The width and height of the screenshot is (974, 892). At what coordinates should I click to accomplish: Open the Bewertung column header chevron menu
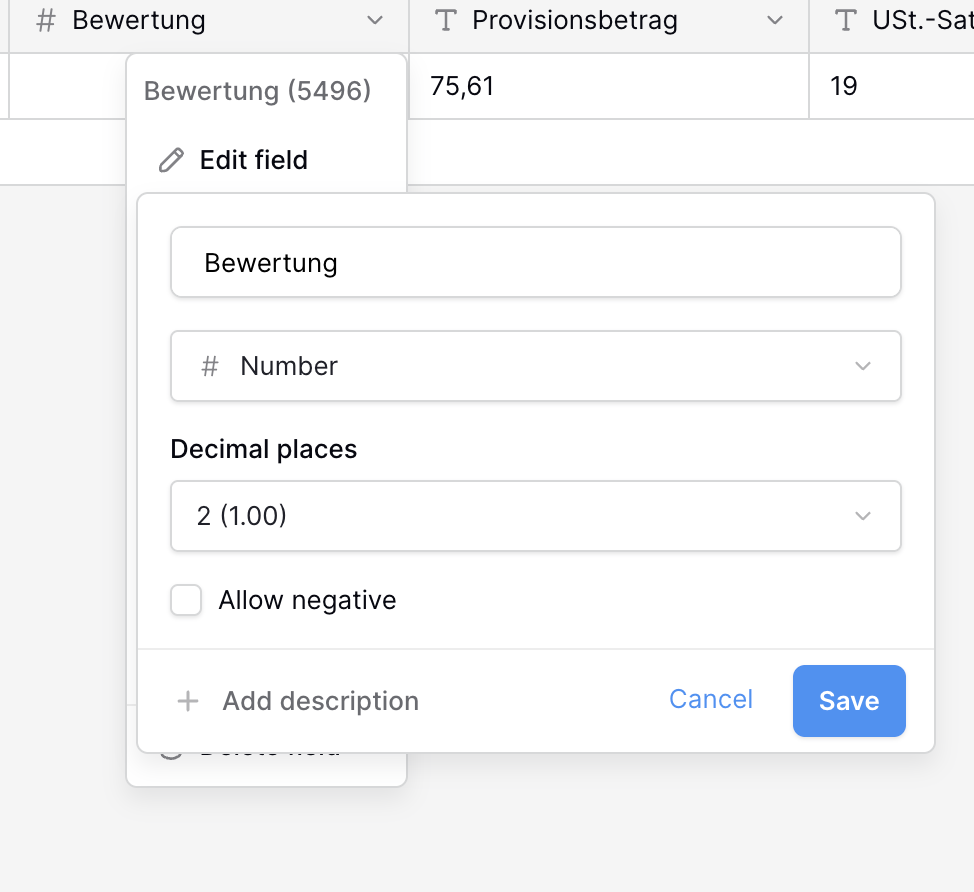[375, 21]
